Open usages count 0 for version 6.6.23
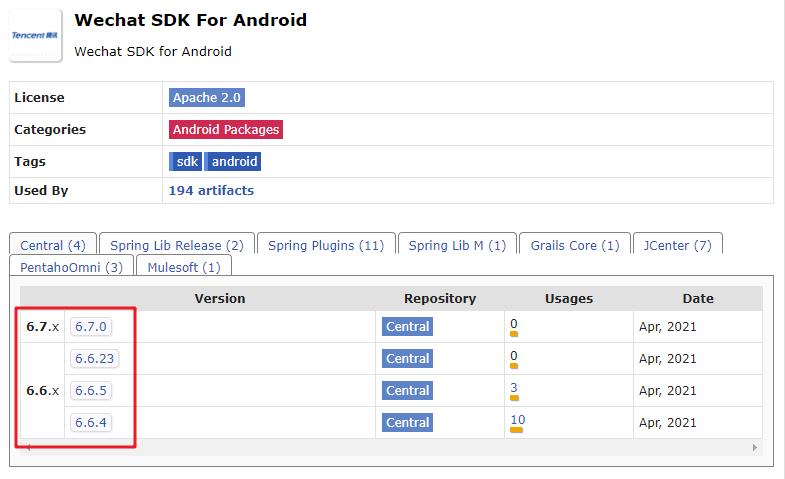785x479 pixels. pos(514,356)
